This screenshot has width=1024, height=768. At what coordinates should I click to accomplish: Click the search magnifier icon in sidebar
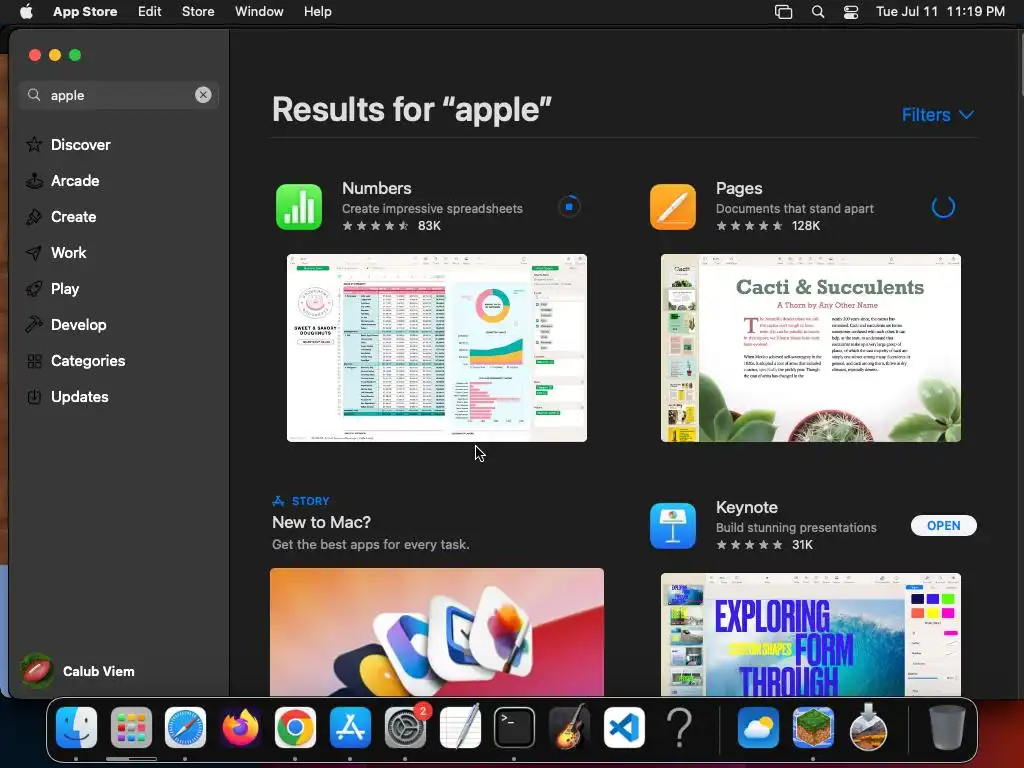click(x=34, y=95)
